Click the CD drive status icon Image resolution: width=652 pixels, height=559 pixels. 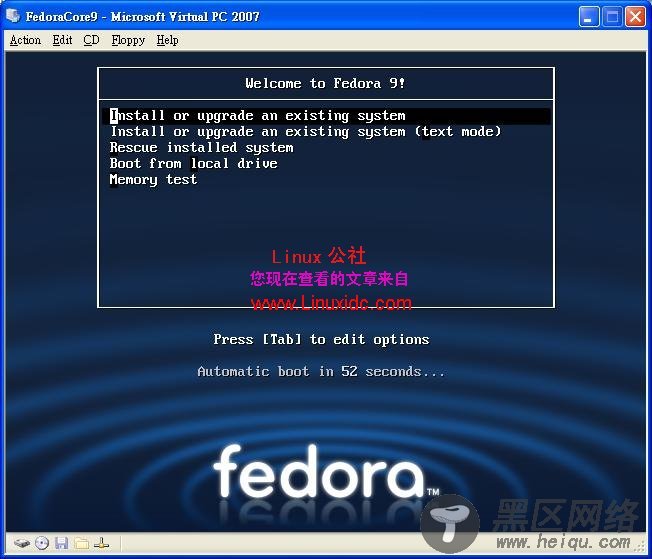click(x=42, y=543)
